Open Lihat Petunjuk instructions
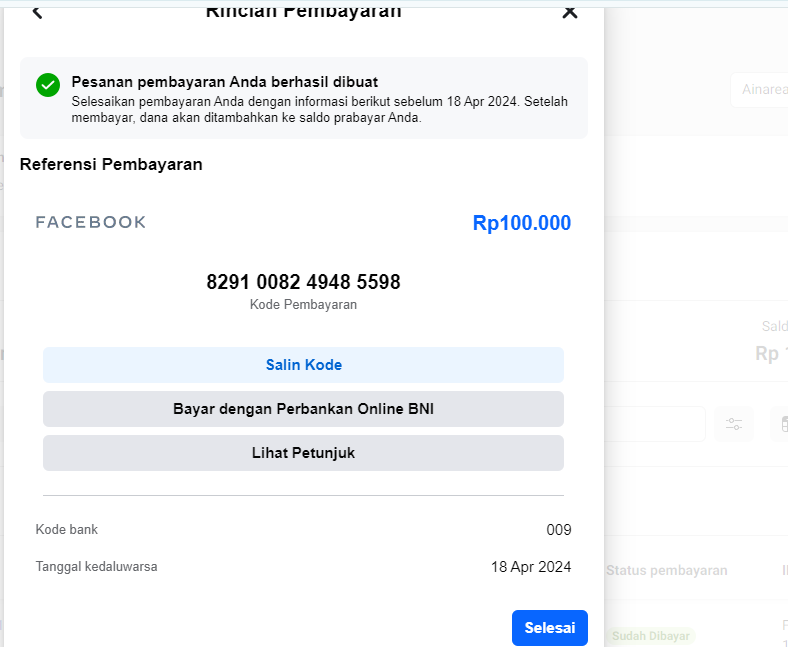The width and height of the screenshot is (788, 647). coord(303,453)
